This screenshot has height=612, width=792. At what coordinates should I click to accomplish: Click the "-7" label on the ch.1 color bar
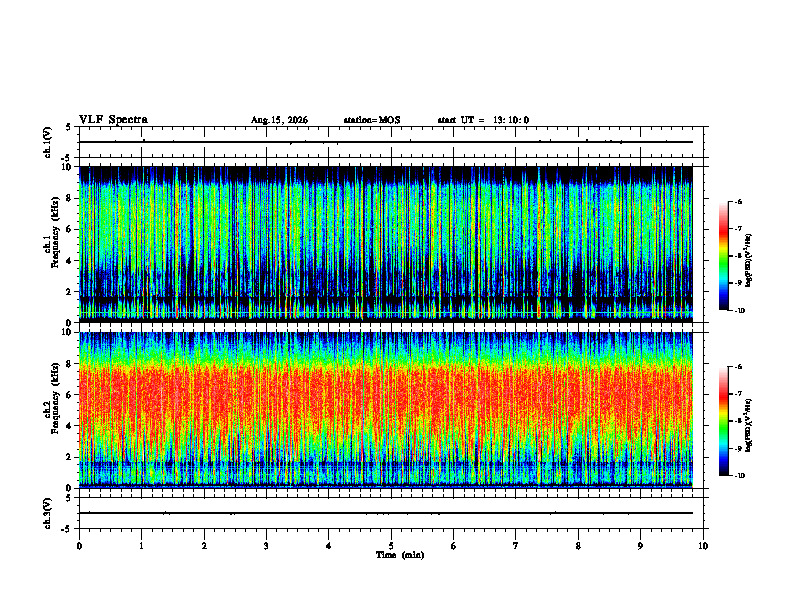tap(738, 229)
